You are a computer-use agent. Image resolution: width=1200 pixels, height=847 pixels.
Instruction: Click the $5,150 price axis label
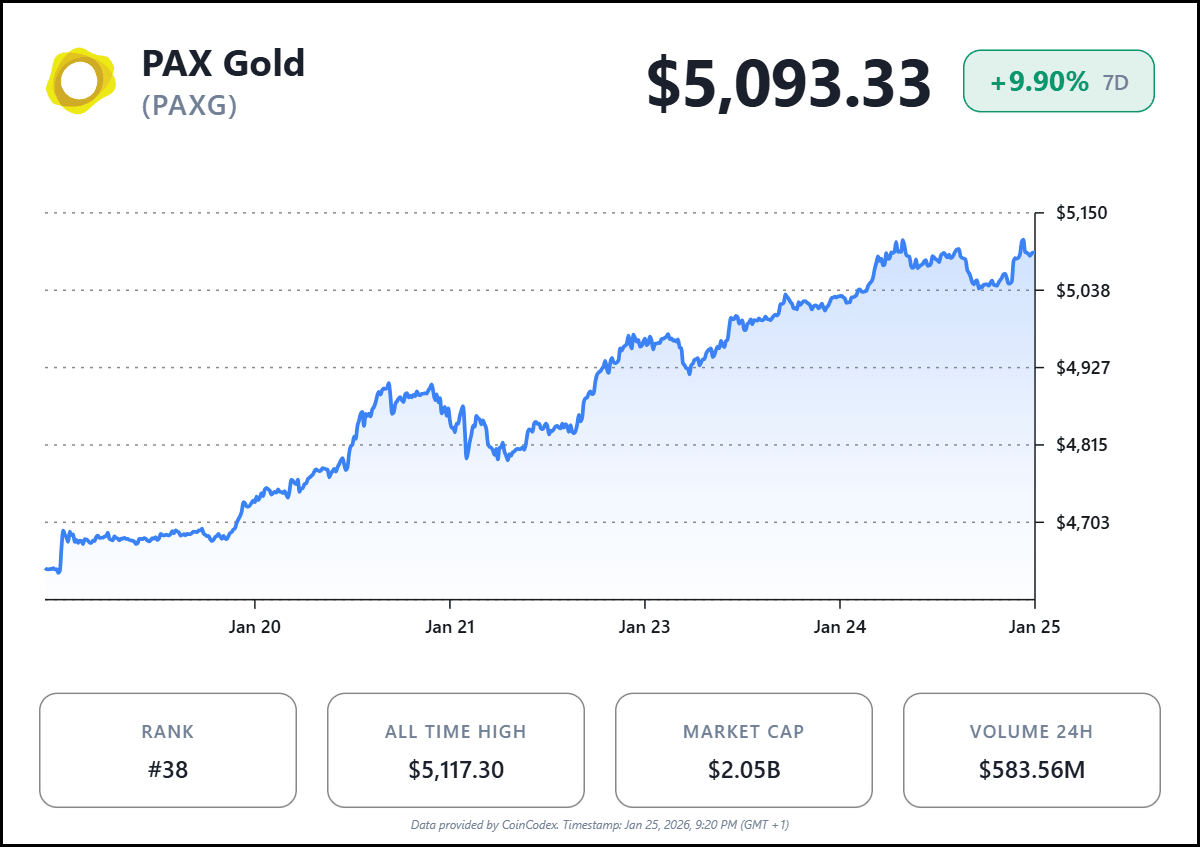pyautogui.click(x=1081, y=213)
